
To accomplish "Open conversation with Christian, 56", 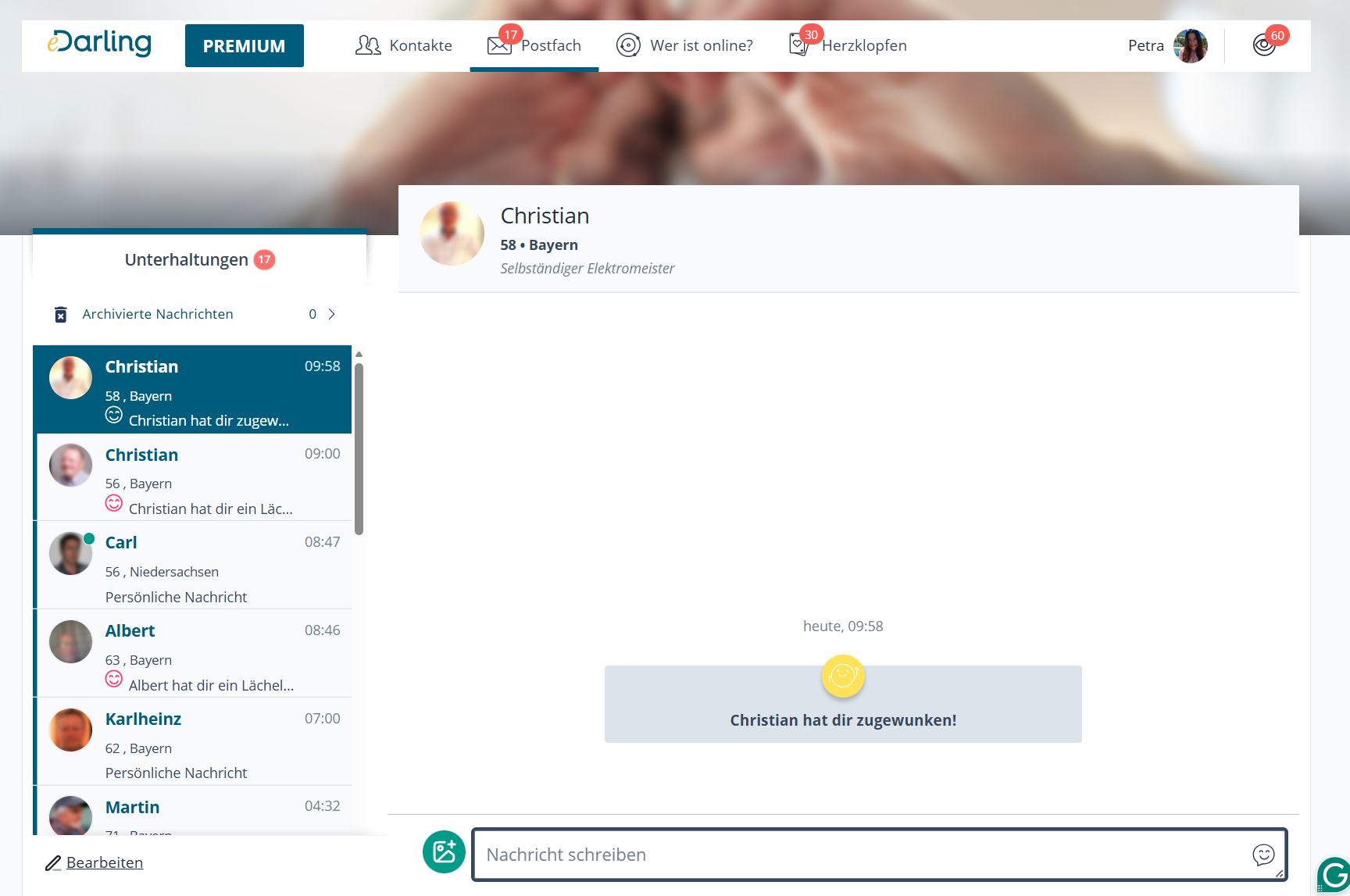I will [192, 477].
